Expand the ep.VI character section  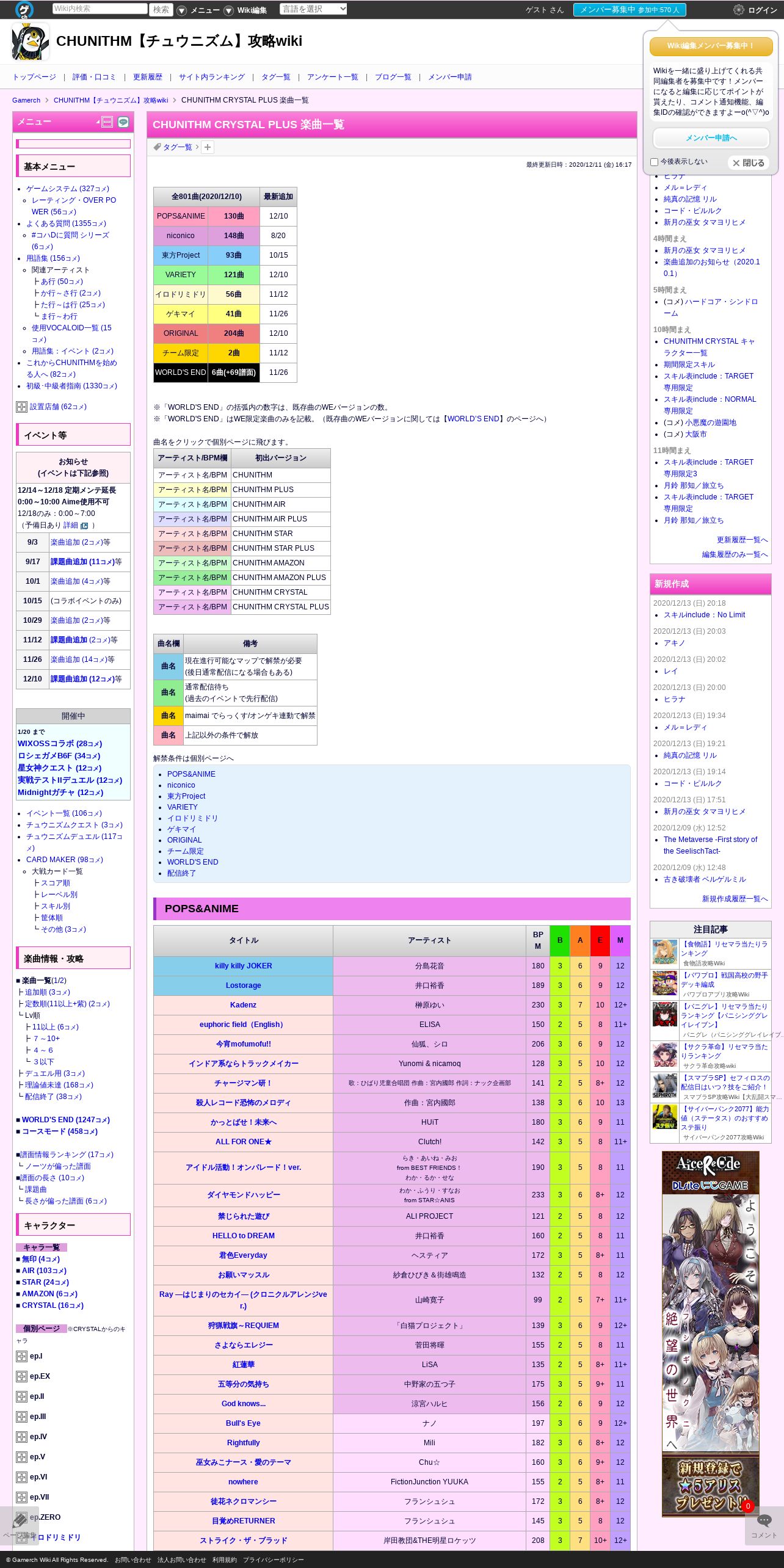[x=21, y=1477]
